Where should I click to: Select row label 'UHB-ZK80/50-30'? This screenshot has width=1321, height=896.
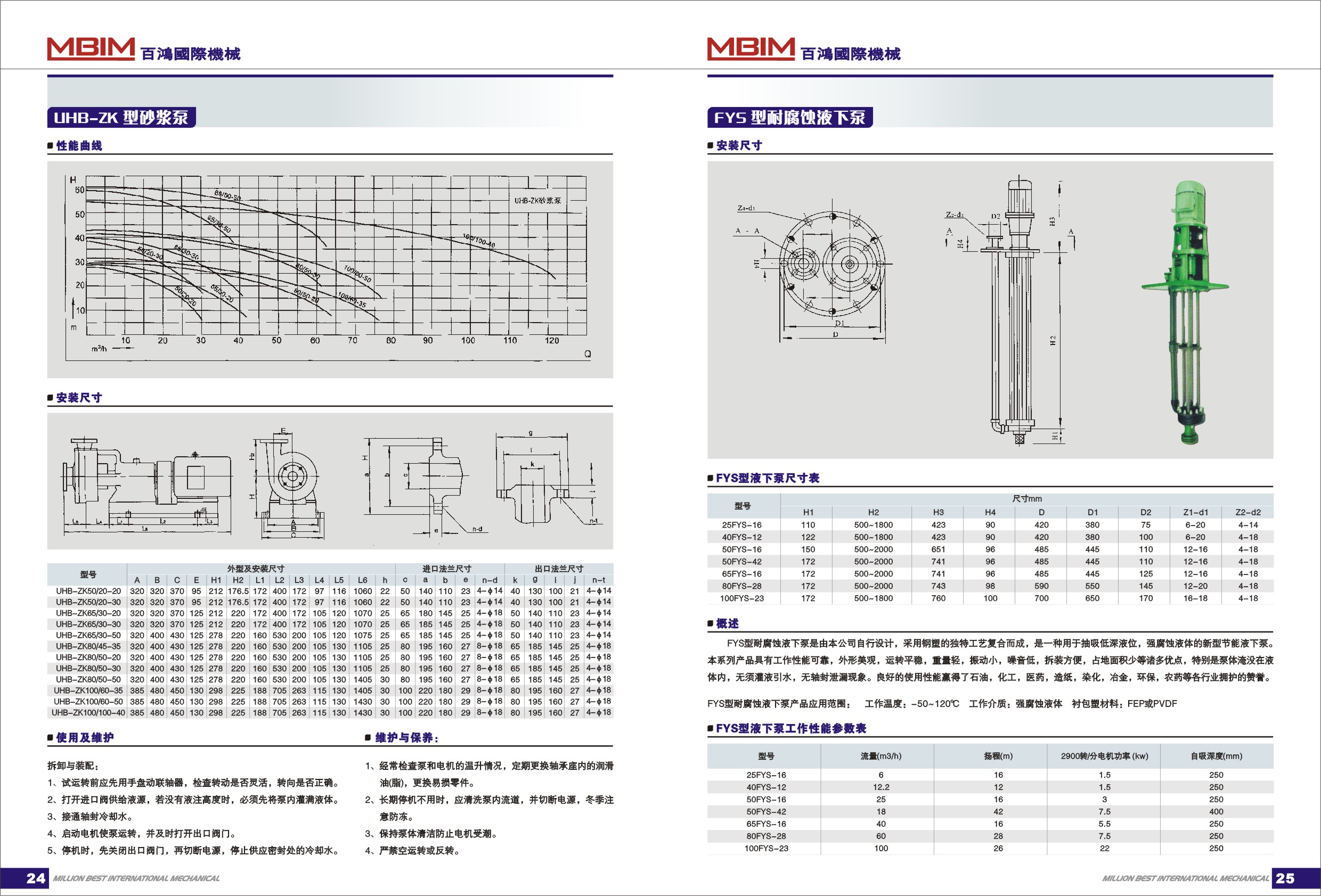coord(88,668)
